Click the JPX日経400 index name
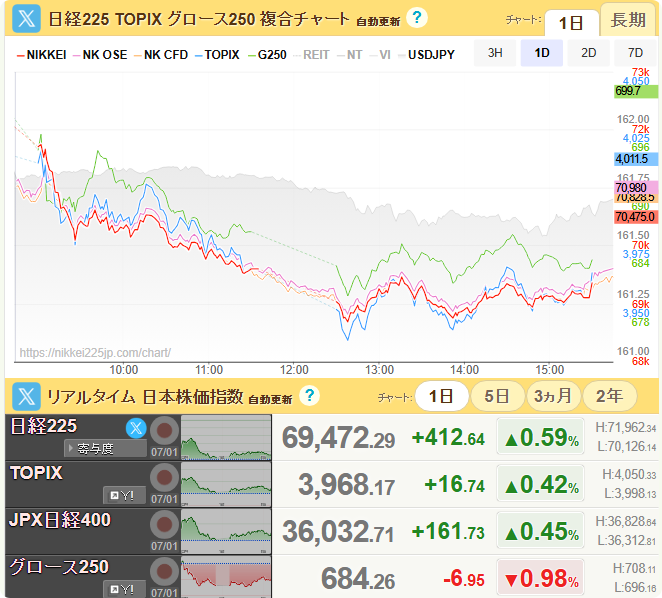Image resolution: width=662 pixels, height=598 pixels. pyautogui.click(x=60, y=520)
